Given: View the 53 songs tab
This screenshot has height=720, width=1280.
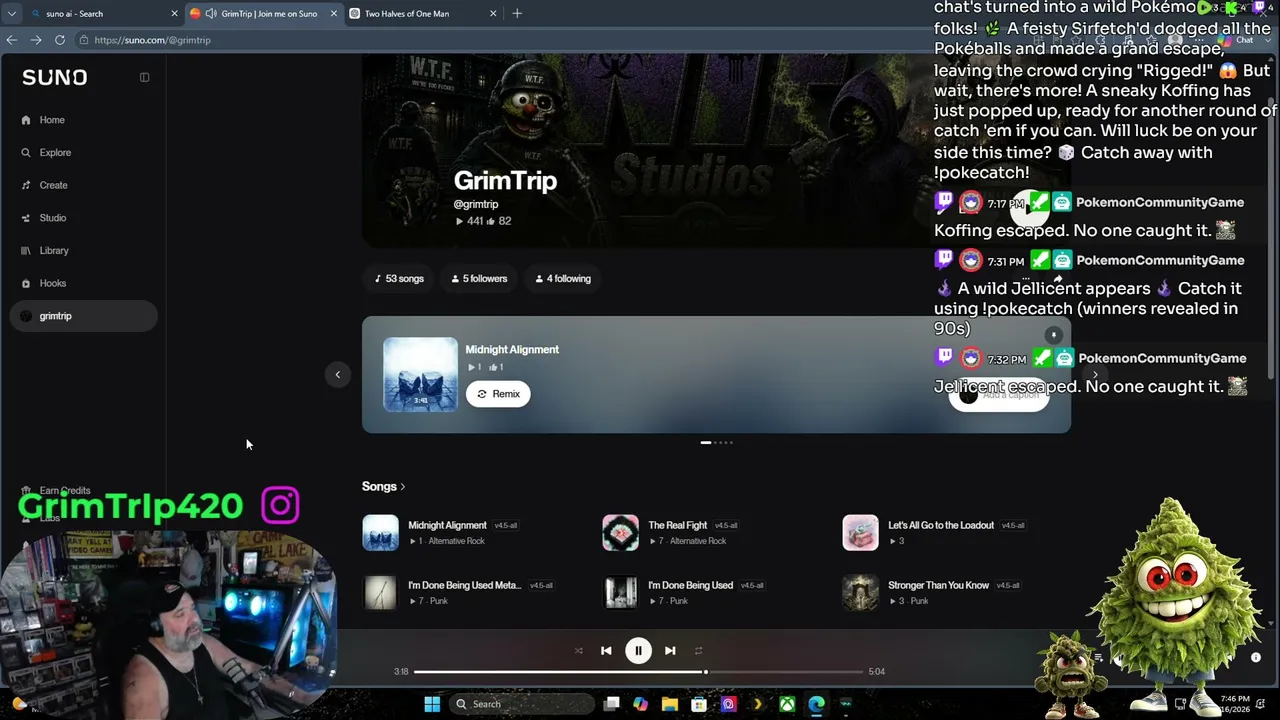Looking at the screenshot, I should tap(399, 279).
